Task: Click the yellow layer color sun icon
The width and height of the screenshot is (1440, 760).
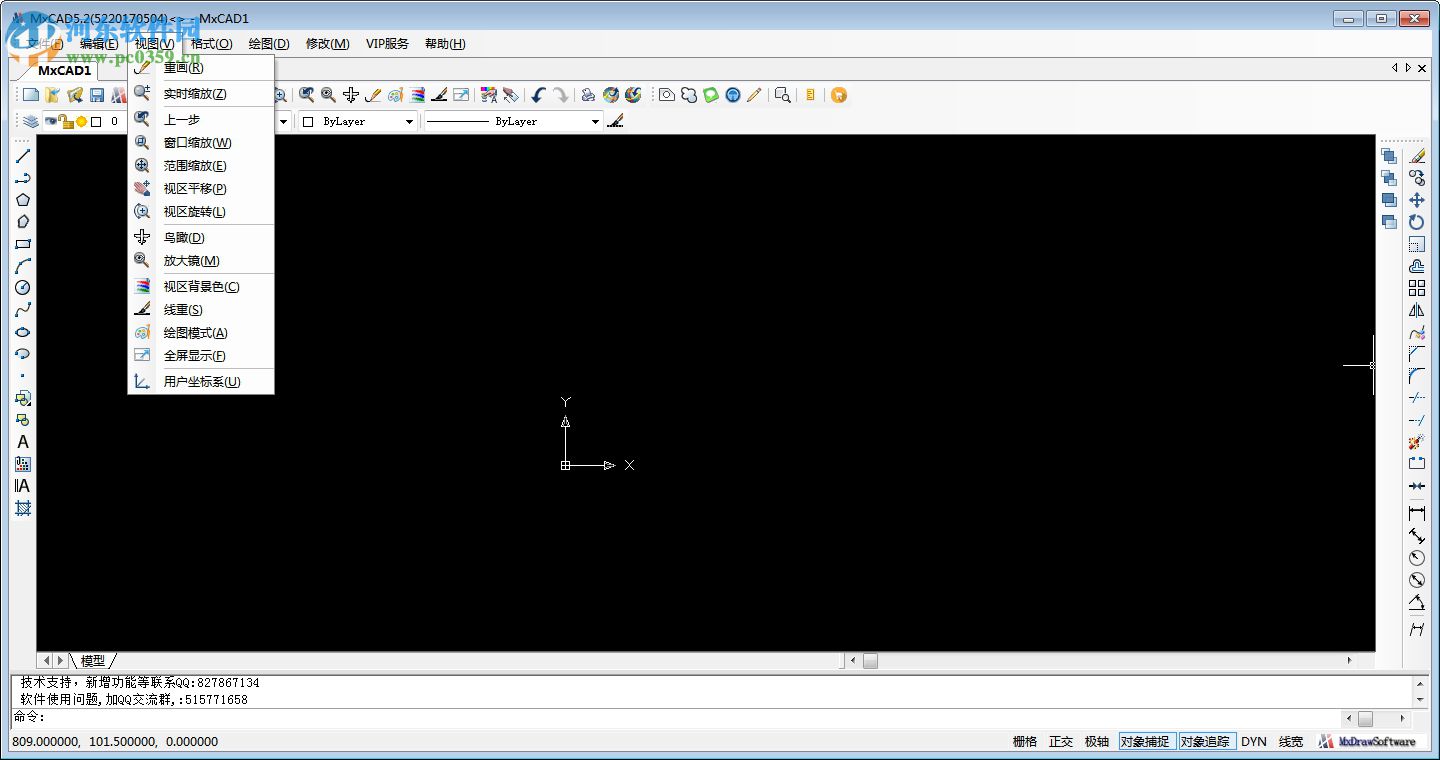Action: (81, 122)
